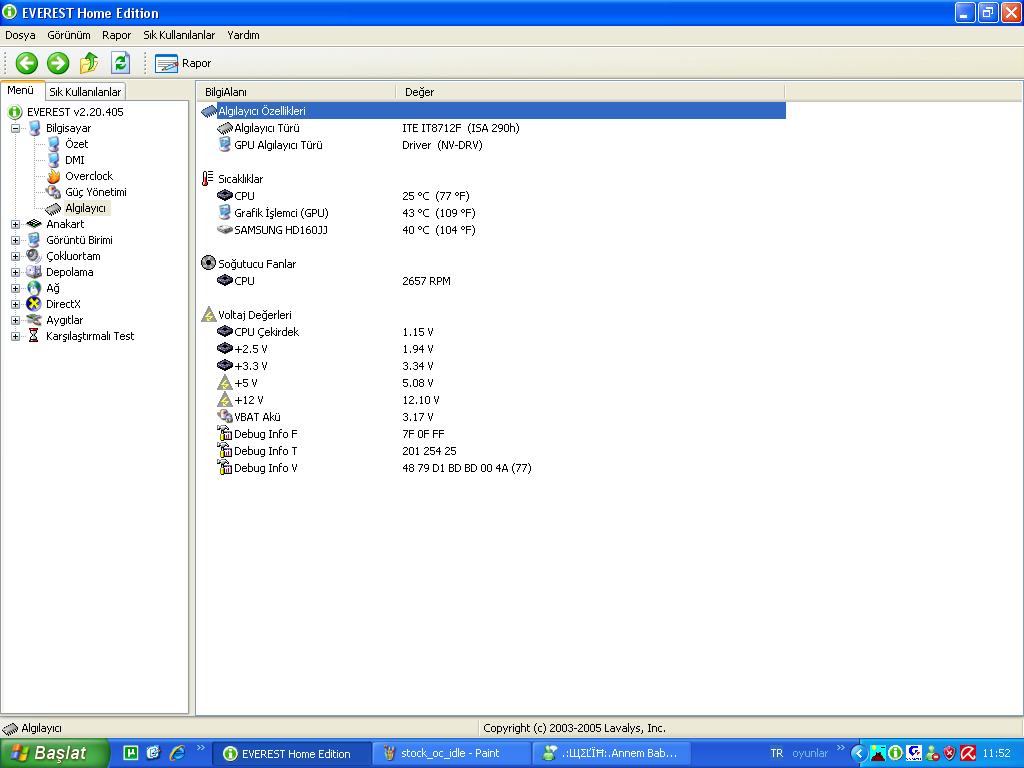1024x768 pixels.
Task: Show hidden system tray icons with the arrow
Action: coord(859,753)
